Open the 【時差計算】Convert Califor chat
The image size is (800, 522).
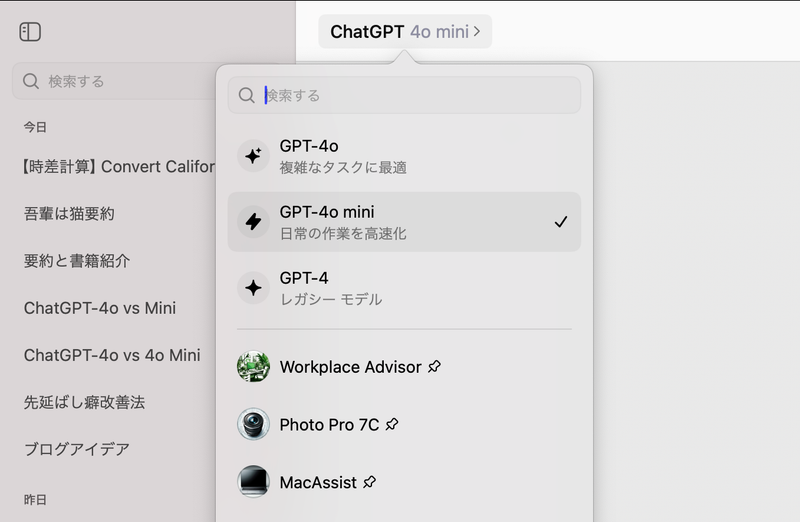[118, 166]
